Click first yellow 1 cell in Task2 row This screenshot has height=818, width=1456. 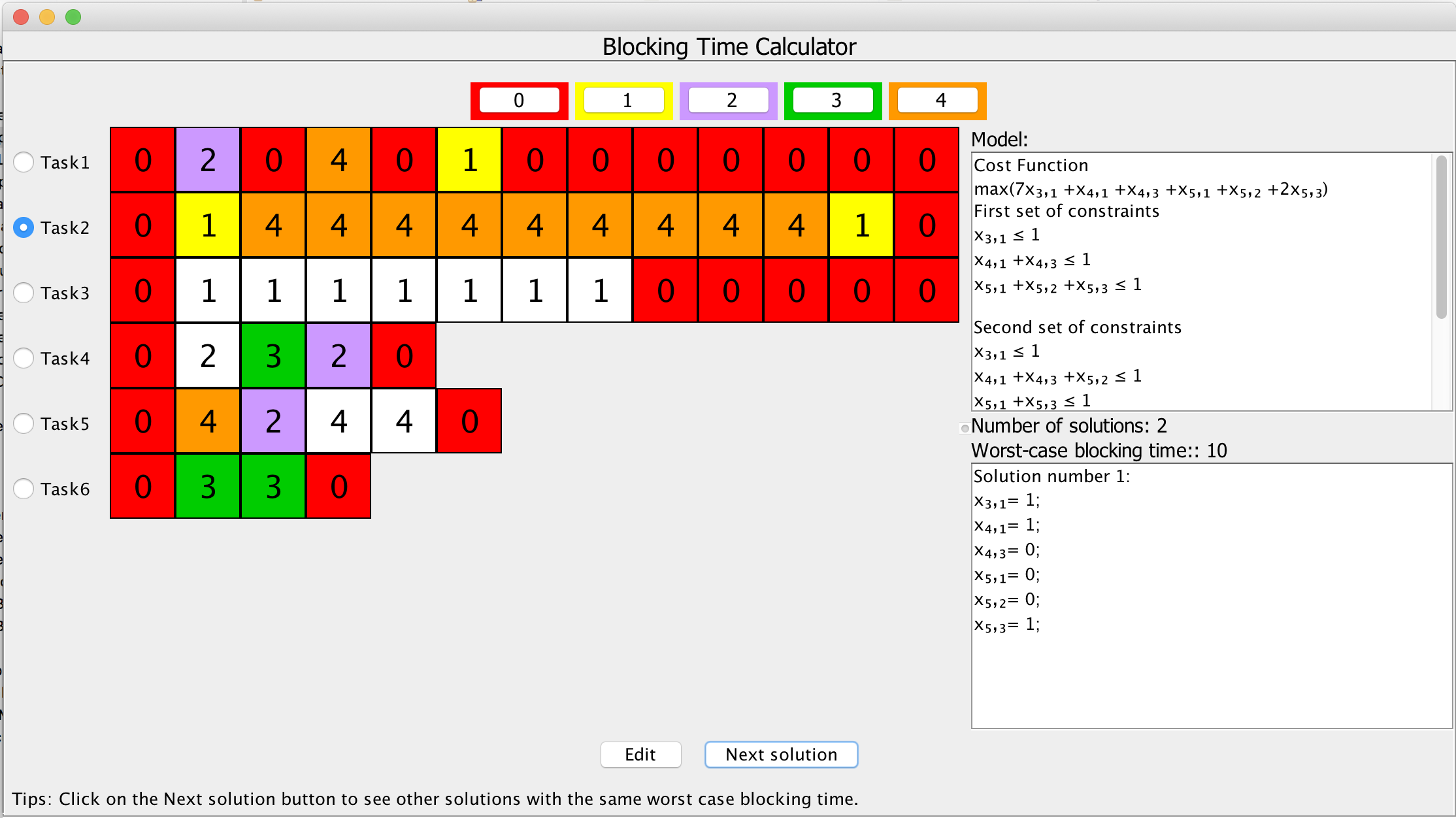coord(208,225)
